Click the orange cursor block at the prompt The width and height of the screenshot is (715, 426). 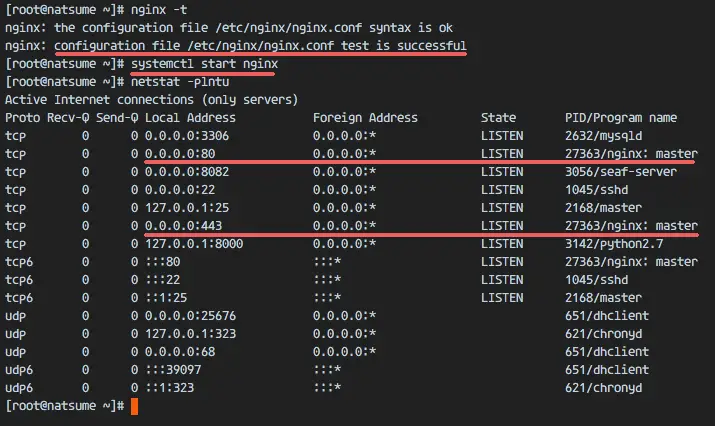point(134,406)
